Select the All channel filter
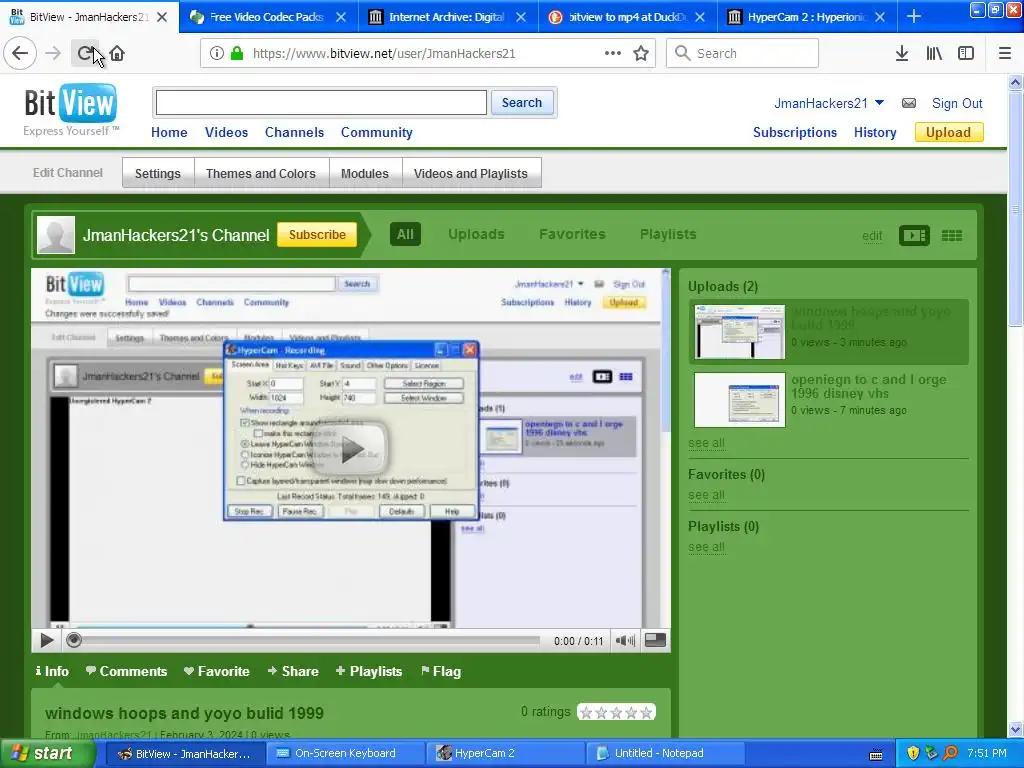Image resolution: width=1024 pixels, height=768 pixels. pos(405,234)
